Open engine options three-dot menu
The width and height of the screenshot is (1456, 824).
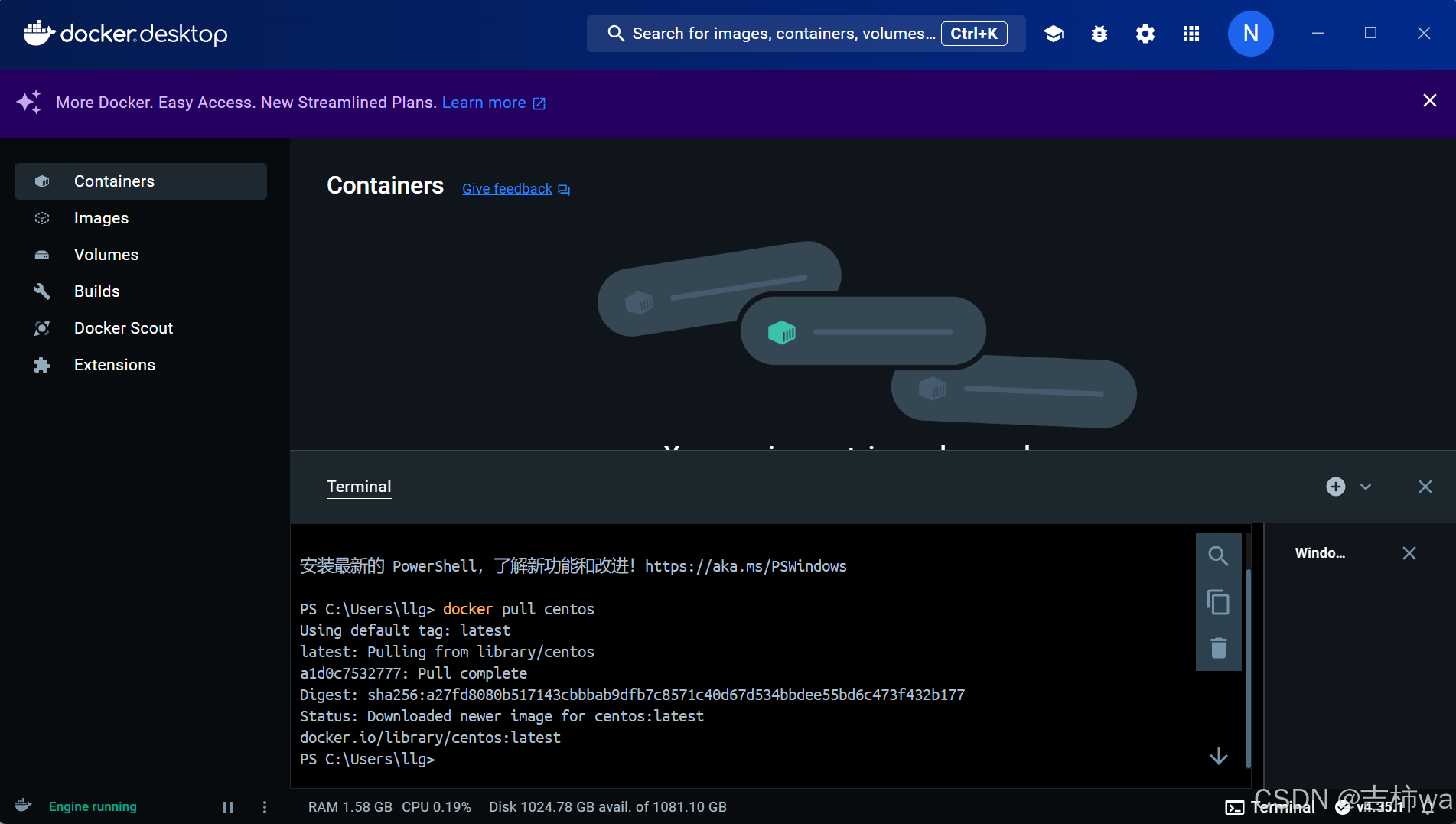265,807
